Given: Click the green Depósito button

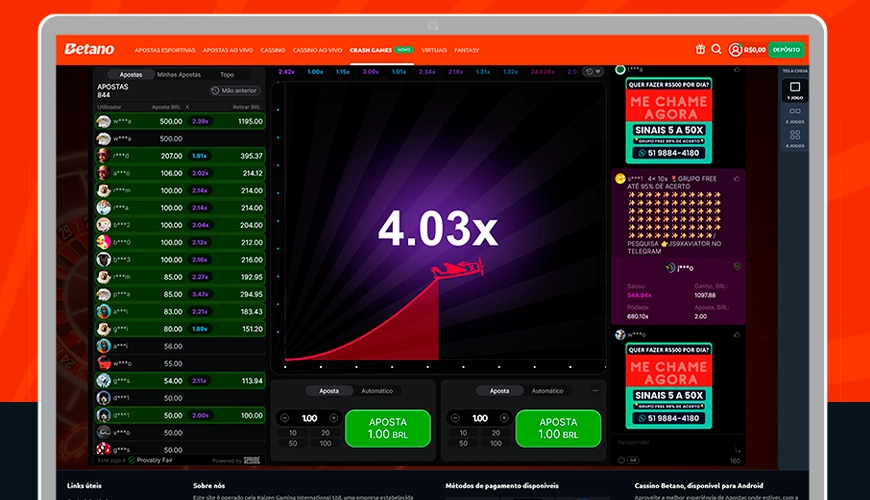Looking at the screenshot, I should [786, 49].
